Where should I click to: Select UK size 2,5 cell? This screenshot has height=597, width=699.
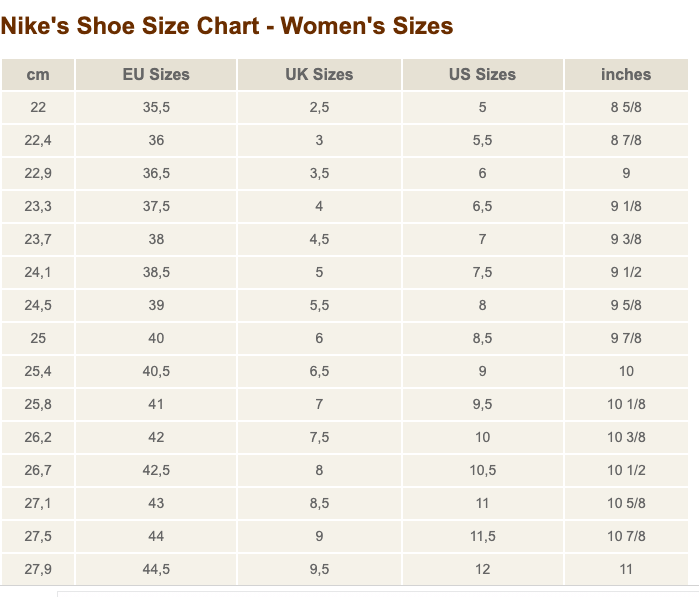point(319,107)
